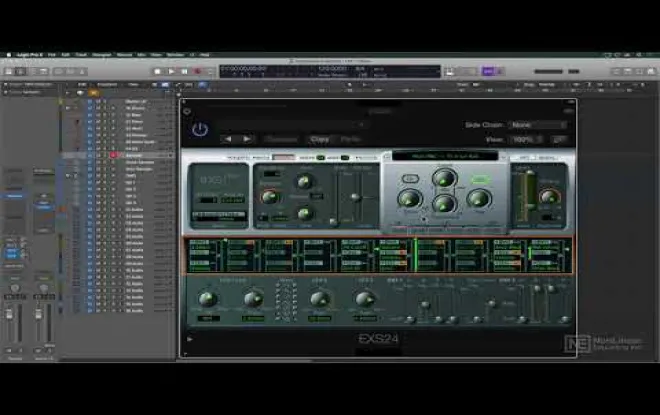Screen dimensions: 660x415
Task: Click the Stop transport button
Action: click(157, 72)
